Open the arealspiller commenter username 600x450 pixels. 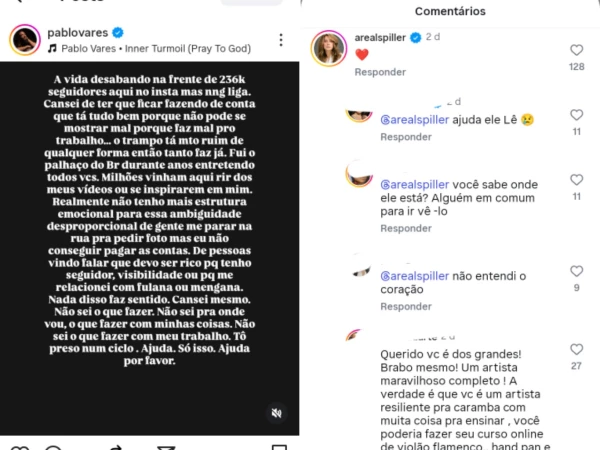point(380,38)
